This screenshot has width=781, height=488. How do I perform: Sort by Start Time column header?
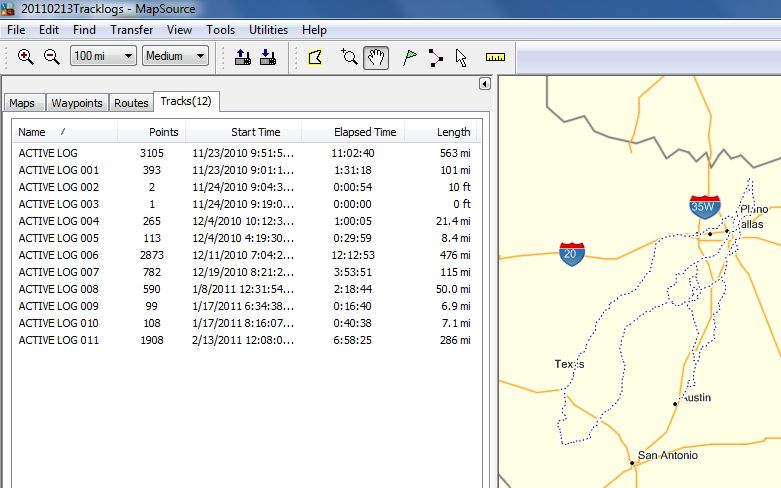tap(244, 132)
